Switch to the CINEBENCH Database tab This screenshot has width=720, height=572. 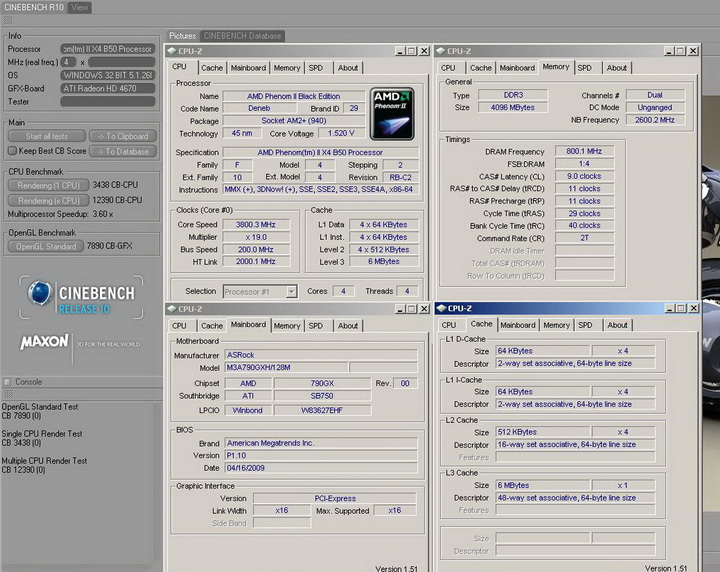[x=242, y=36]
